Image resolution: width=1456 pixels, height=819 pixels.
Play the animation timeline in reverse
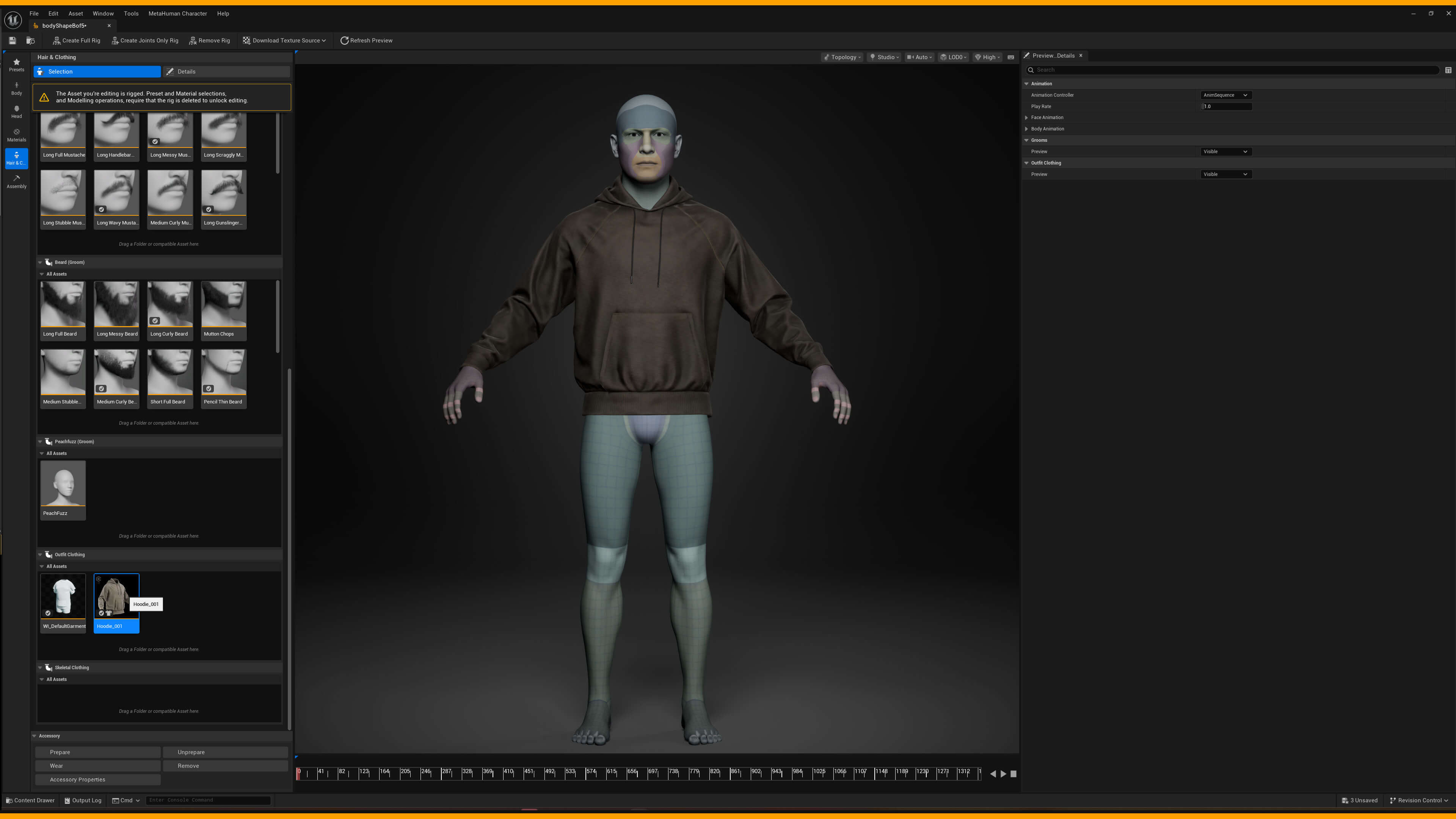tap(993, 774)
